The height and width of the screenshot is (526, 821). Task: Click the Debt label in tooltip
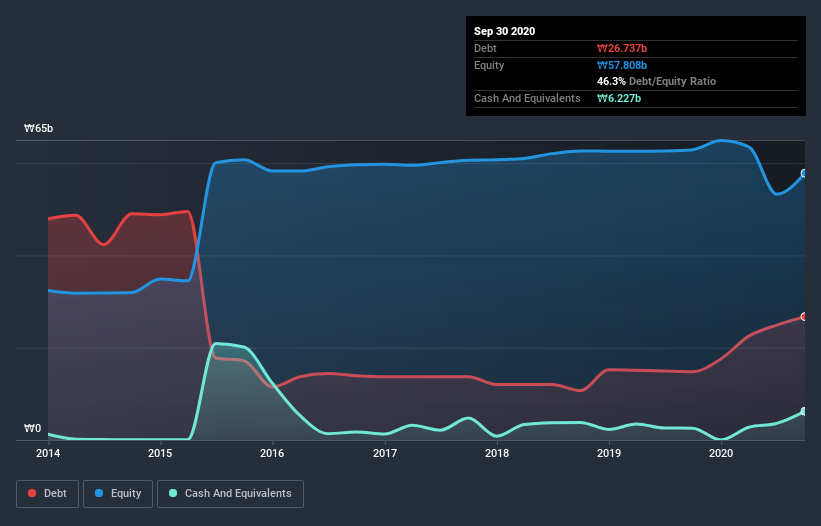[x=485, y=48]
